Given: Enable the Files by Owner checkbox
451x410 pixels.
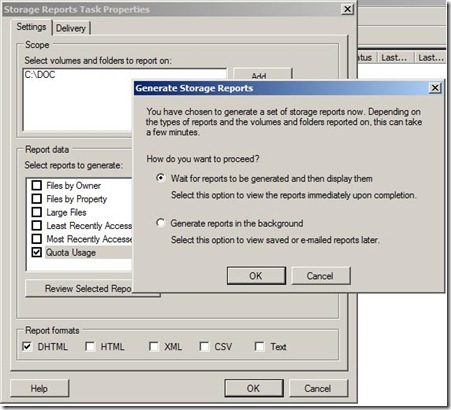Looking at the screenshot, I should pyautogui.click(x=37, y=185).
